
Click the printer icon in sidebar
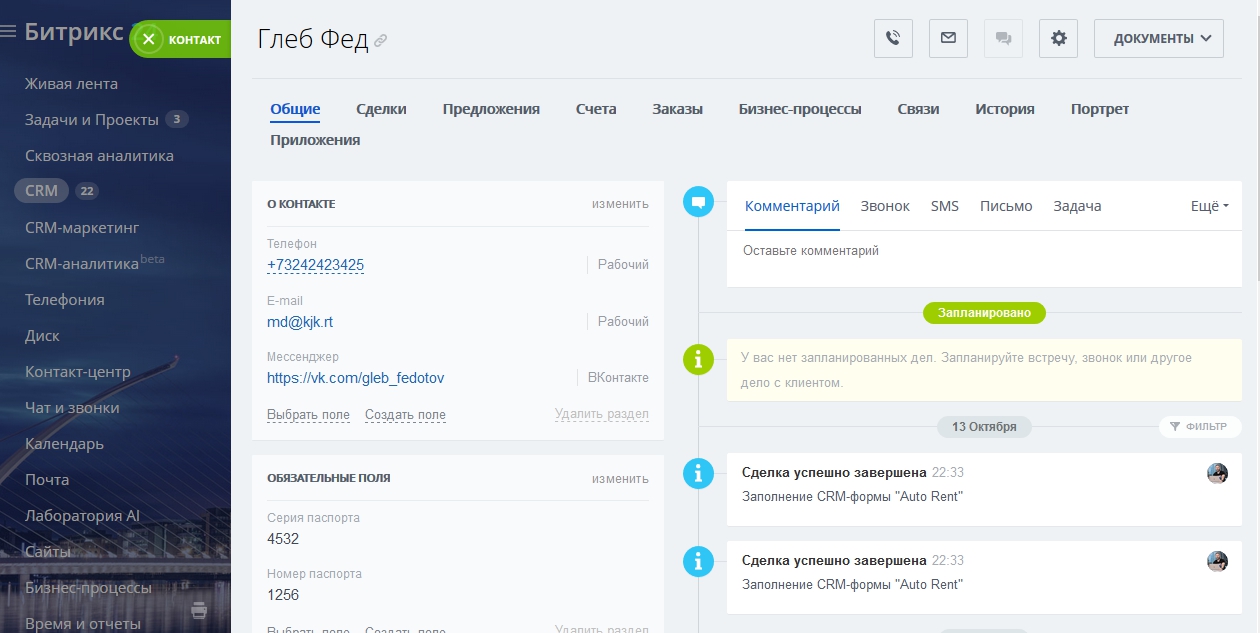pos(199,610)
